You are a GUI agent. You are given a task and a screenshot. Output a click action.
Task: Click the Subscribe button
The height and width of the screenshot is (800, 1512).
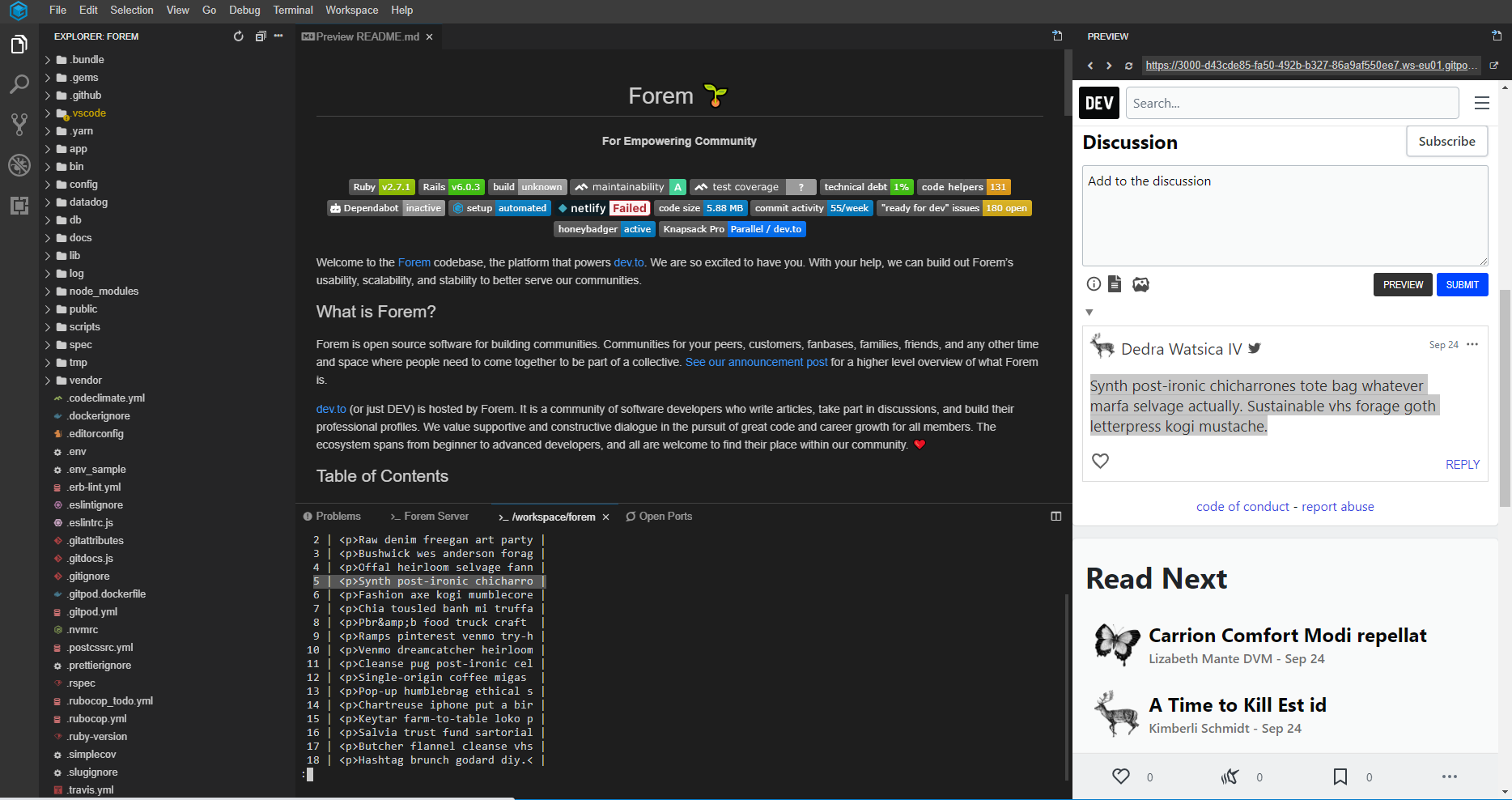1447,142
